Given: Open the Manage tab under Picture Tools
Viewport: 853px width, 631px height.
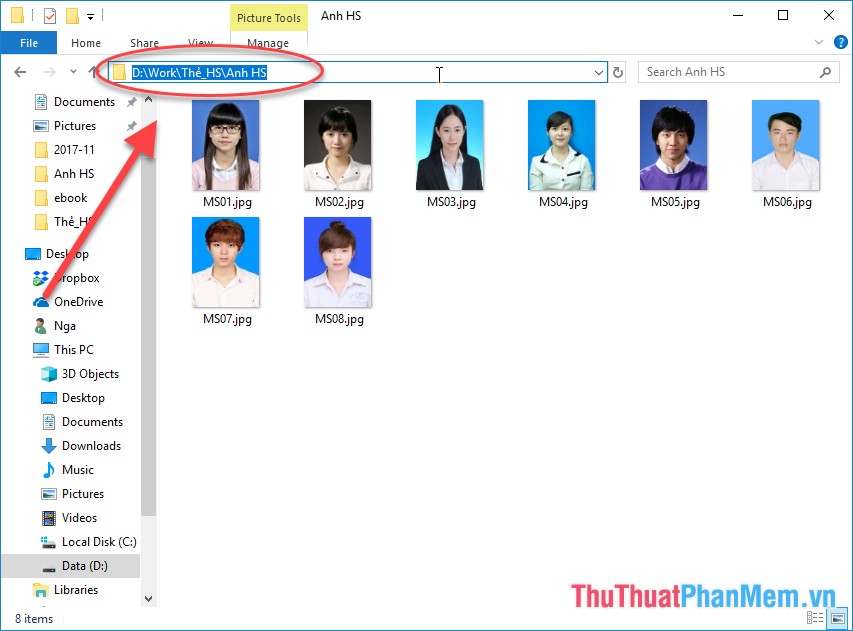Looking at the screenshot, I should [267, 43].
